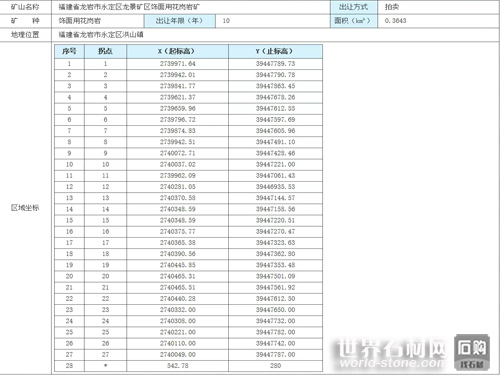Select X value 2739874.83 in row 7
500x375 pixels.
coord(178,131)
